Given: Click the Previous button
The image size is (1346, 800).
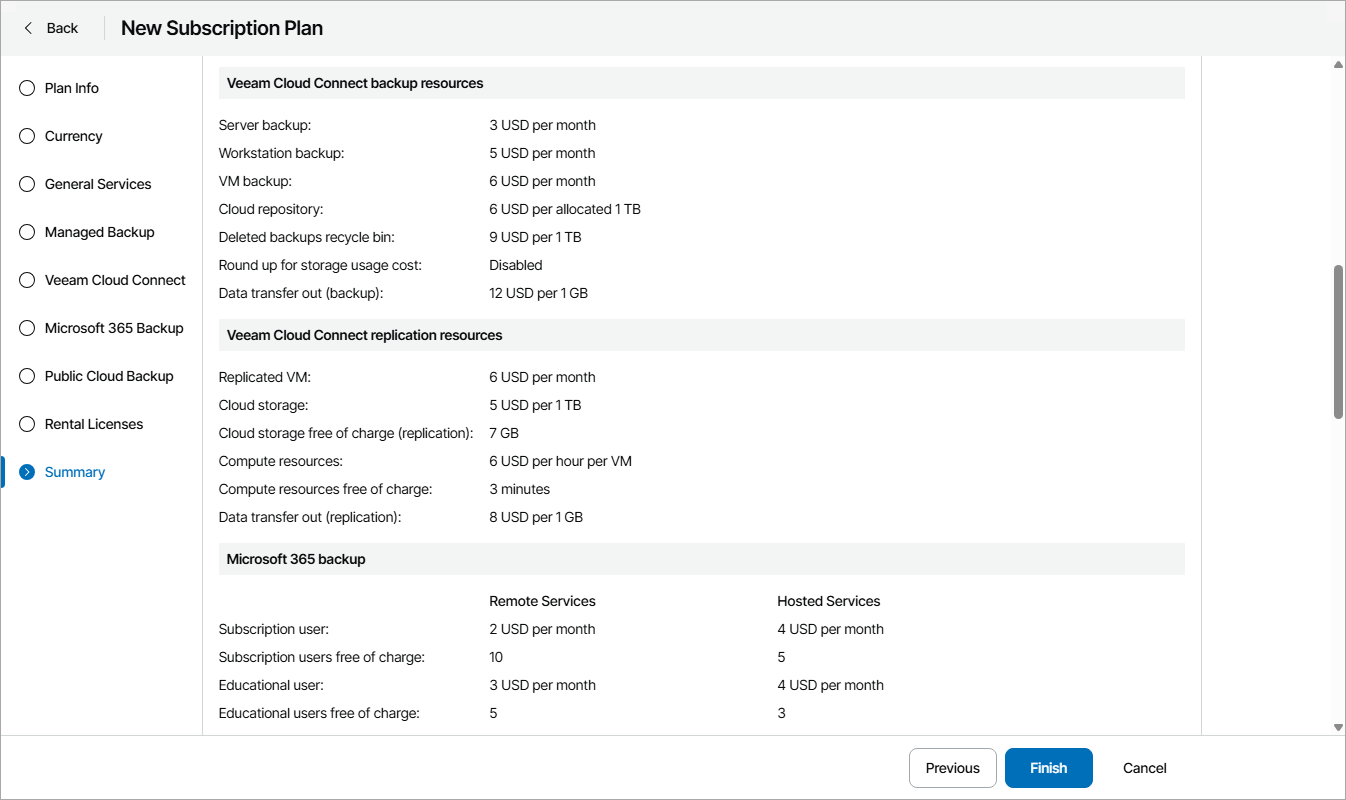Looking at the screenshot, I should (952, 768).
